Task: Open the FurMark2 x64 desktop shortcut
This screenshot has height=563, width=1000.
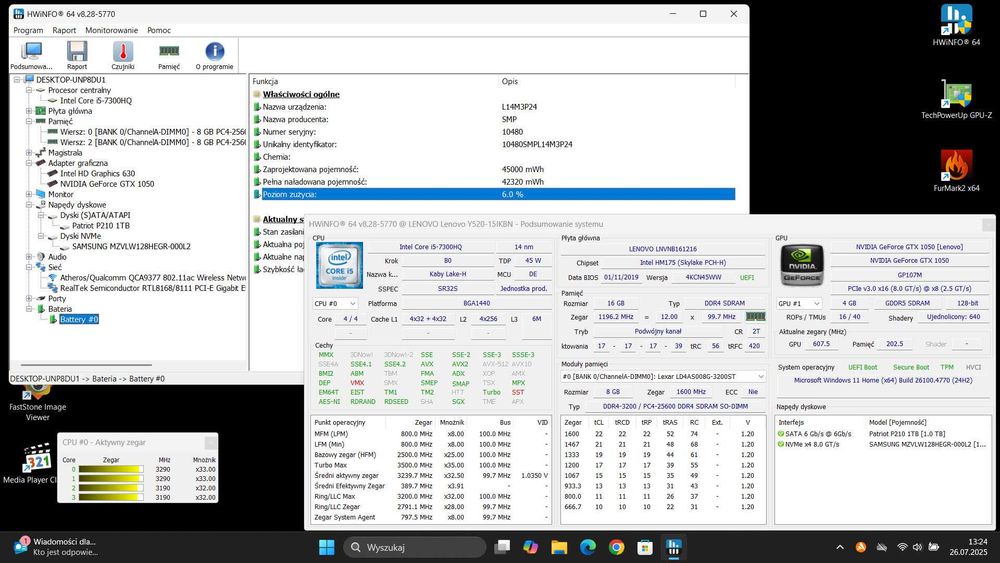Action: [956, 171]
